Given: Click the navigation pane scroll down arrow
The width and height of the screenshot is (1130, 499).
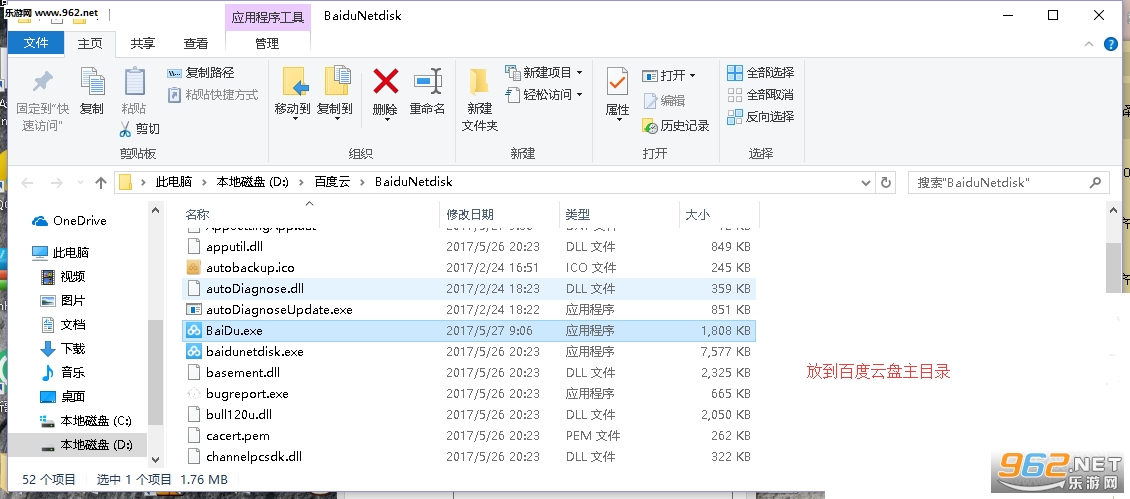Looking at the screenshot, I should 155,459.
